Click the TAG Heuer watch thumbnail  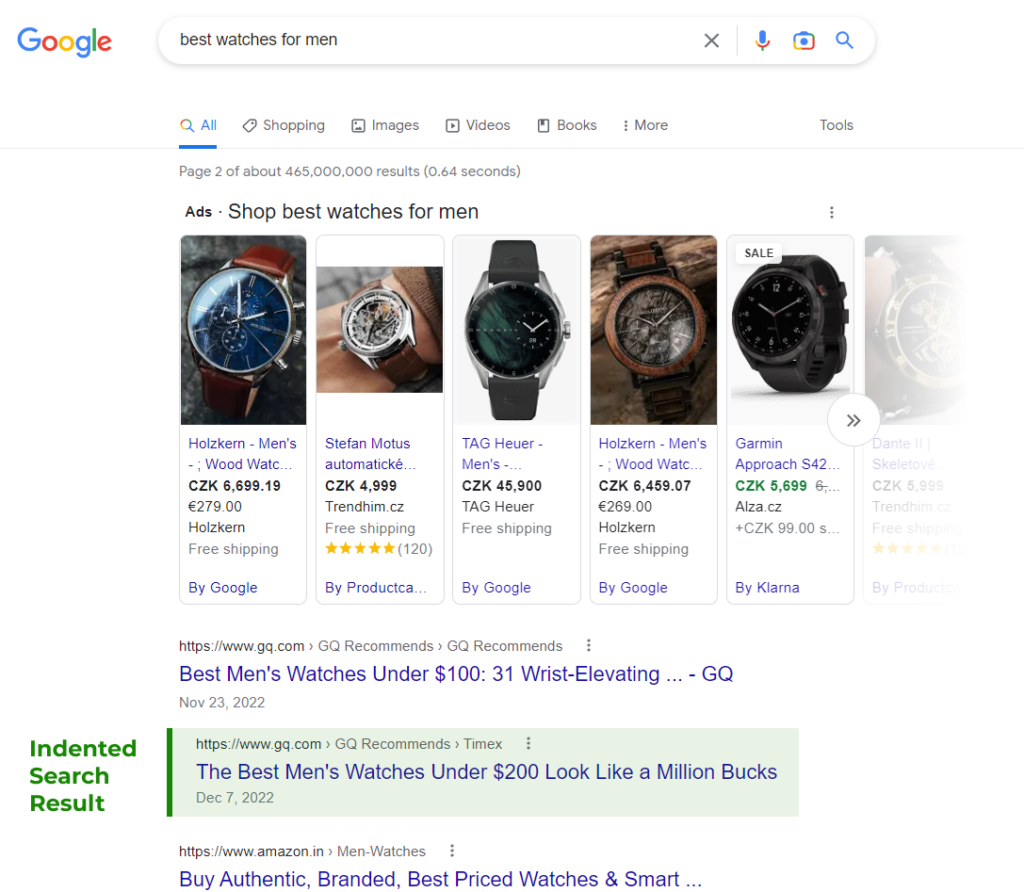pos(516,330)
